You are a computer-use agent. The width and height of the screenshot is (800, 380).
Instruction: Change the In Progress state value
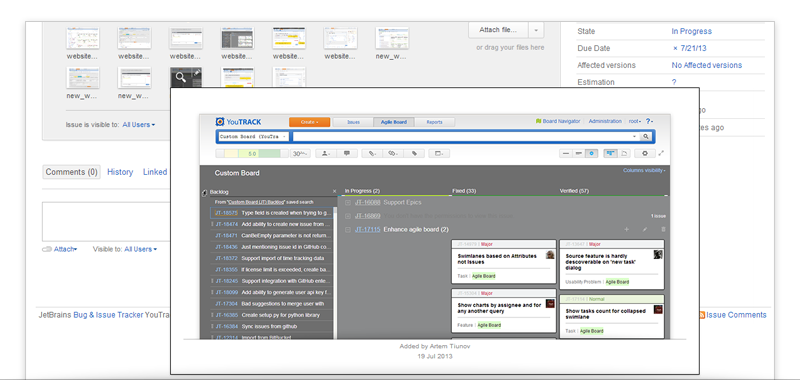coord(691,31)
